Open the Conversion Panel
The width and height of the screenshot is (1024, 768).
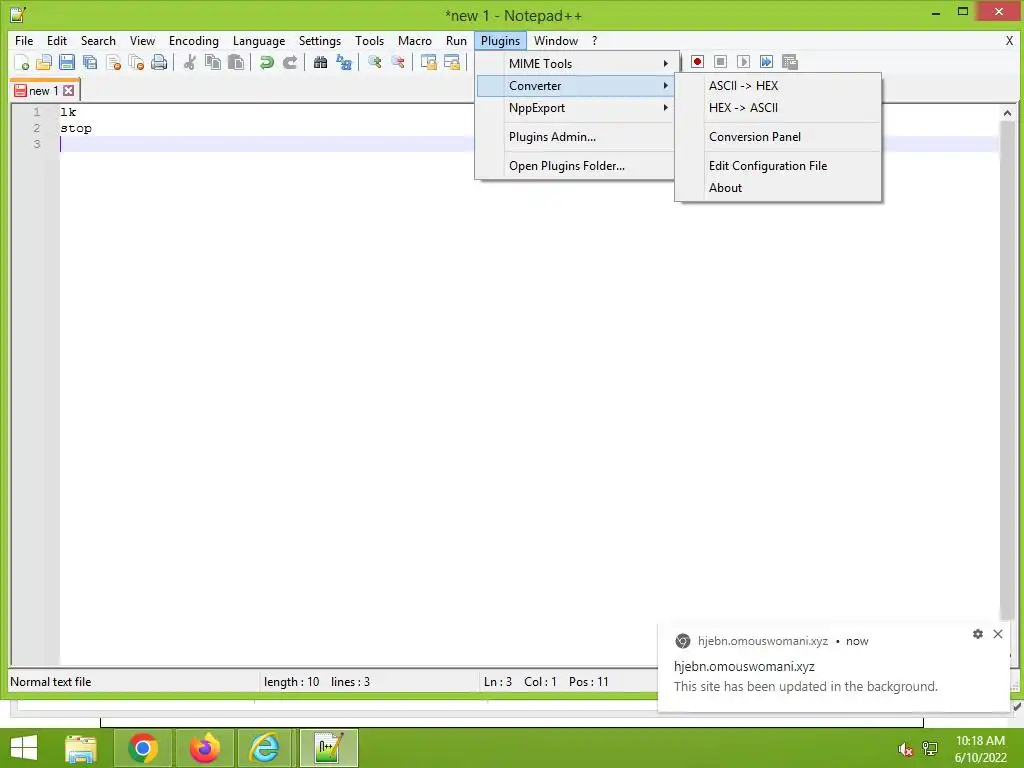click(778, 136)
